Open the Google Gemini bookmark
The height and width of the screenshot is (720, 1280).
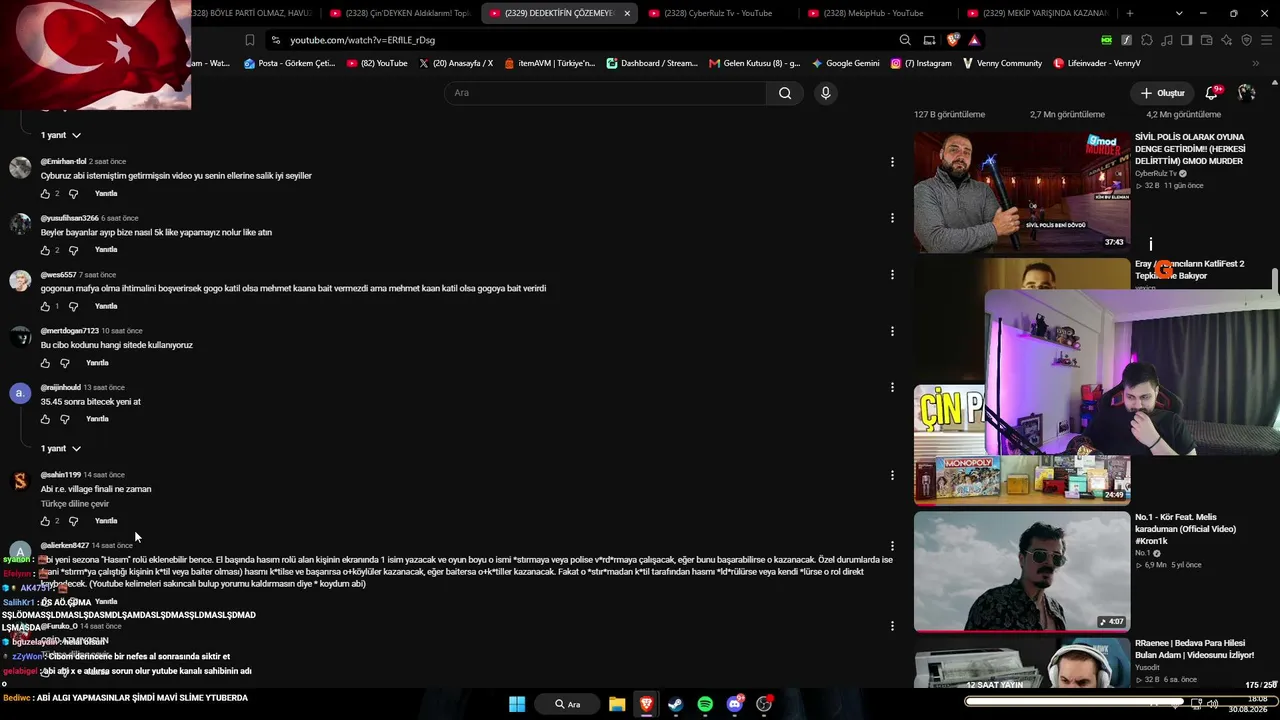tap(846, 63)
